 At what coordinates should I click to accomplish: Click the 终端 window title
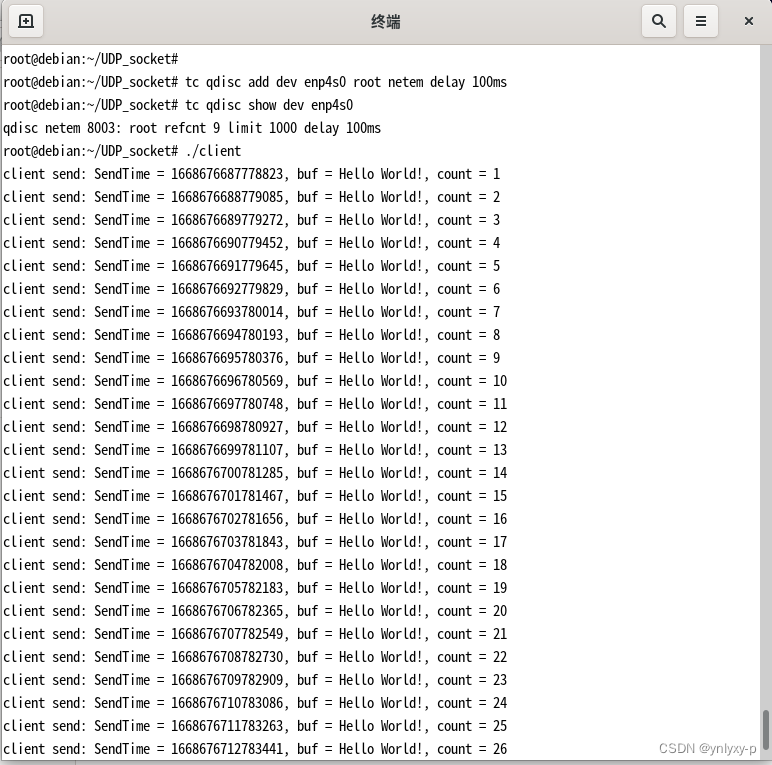tap(386, 22)
